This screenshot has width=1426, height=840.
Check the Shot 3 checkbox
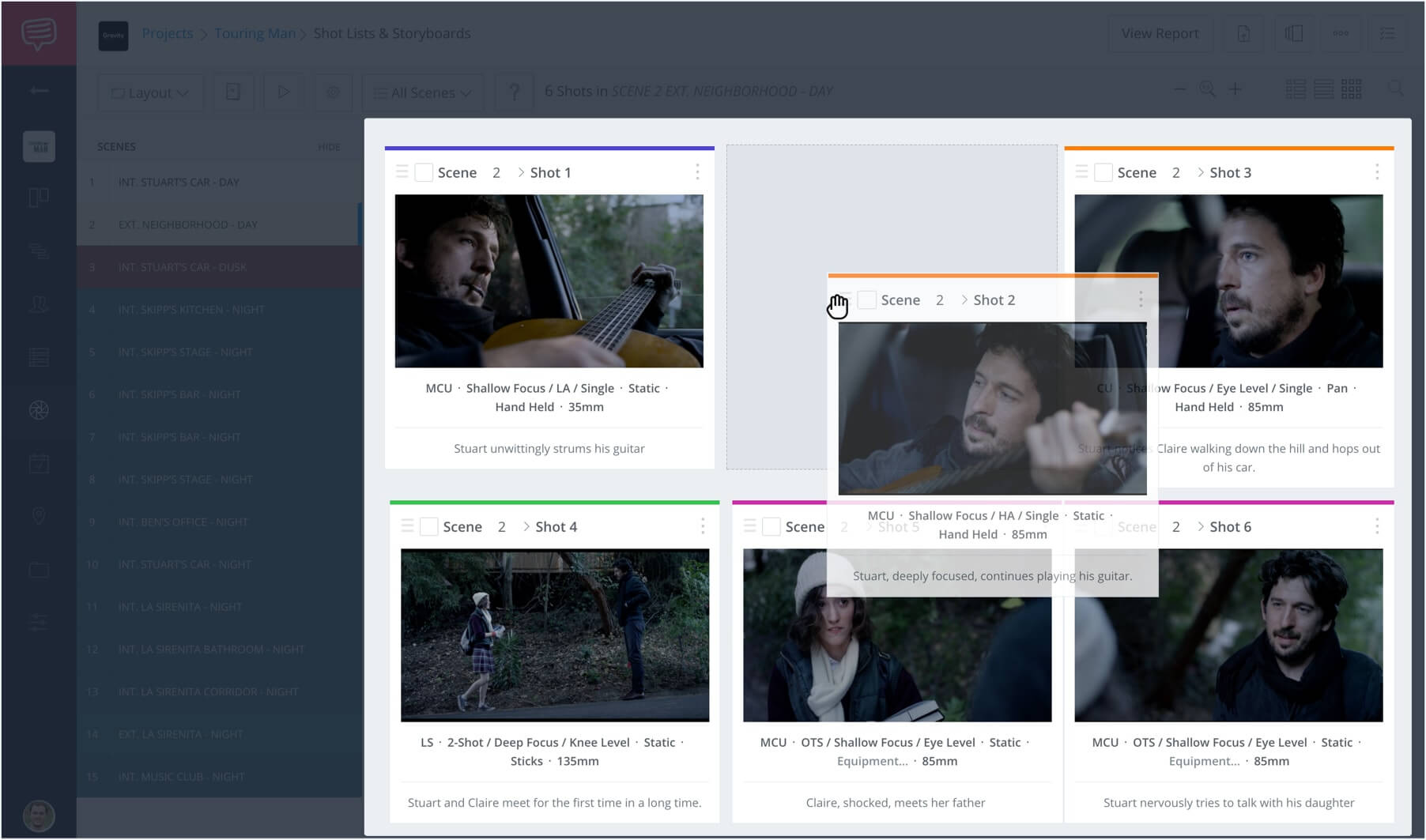(1103, 172)
